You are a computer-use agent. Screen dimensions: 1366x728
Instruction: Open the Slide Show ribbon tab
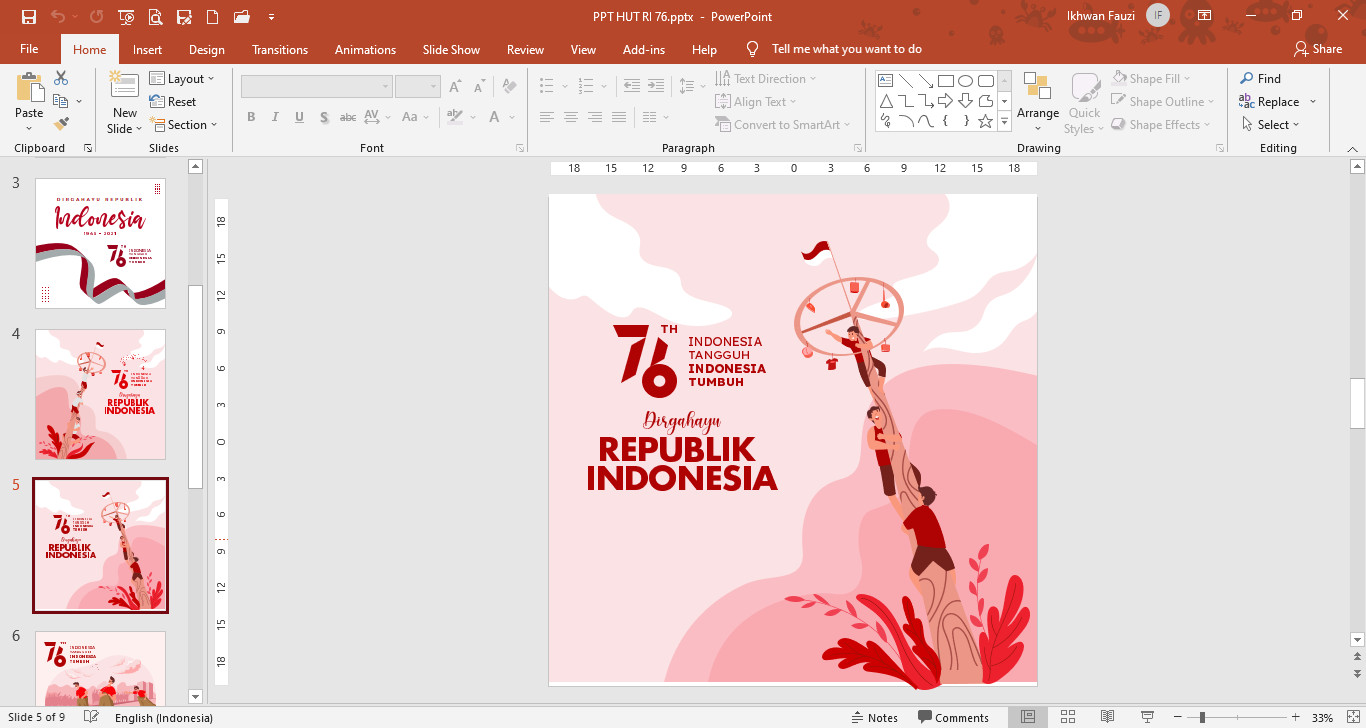(451, 48)
